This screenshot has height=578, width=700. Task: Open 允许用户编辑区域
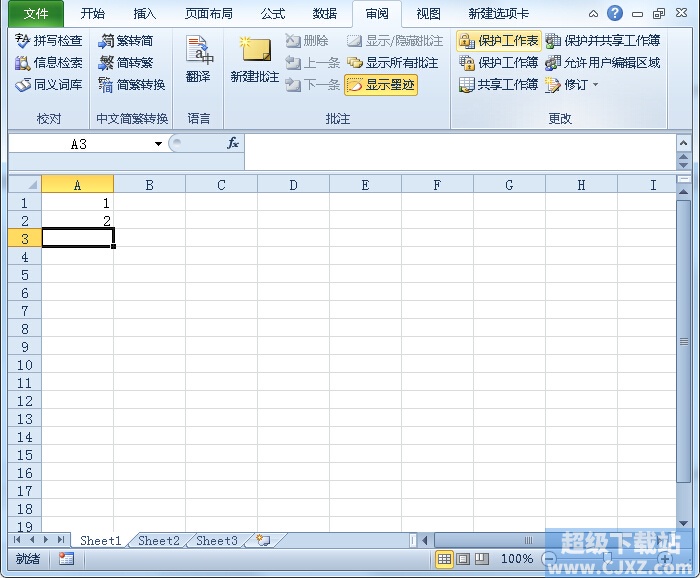pyautogui.click(x=603, y=62)
